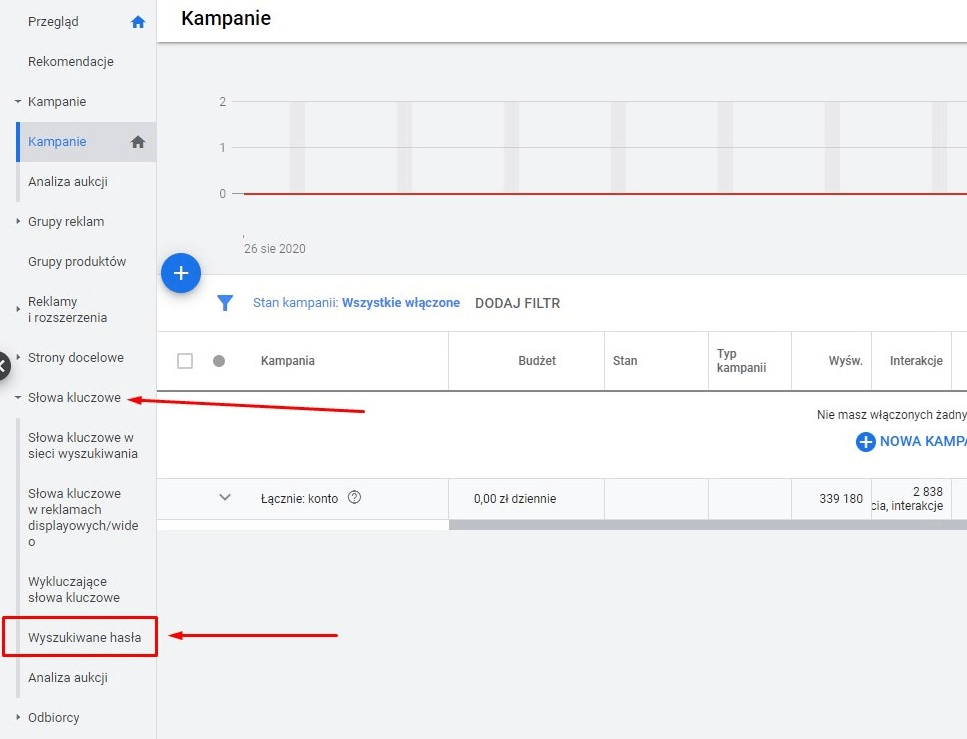Image resolution: width=967 pixels, height=739 pixels.
Task: Open Wykluczające słowa kluczowe page
Action: [74, 590]
